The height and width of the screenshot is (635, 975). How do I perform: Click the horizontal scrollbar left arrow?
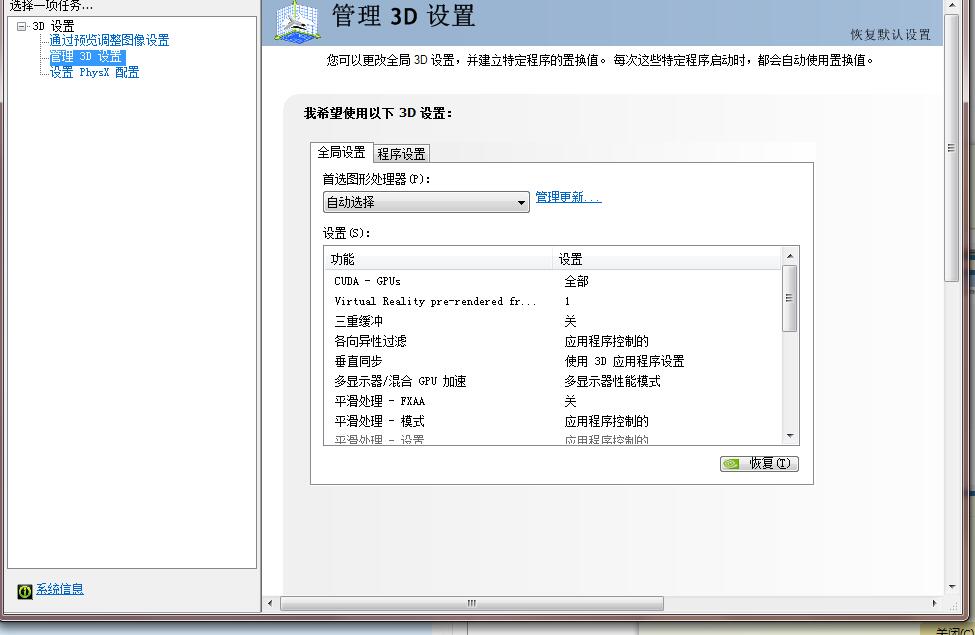[x=270, y=603]
